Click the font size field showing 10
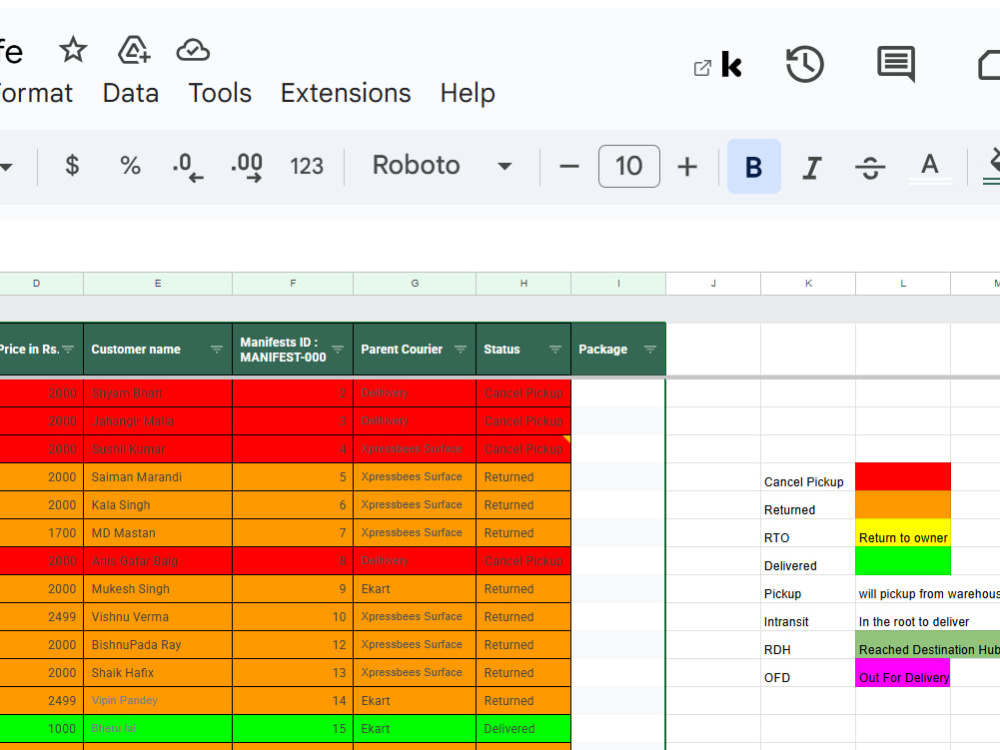This screenshot has height=750, width=1000. [x=629, y=166]
